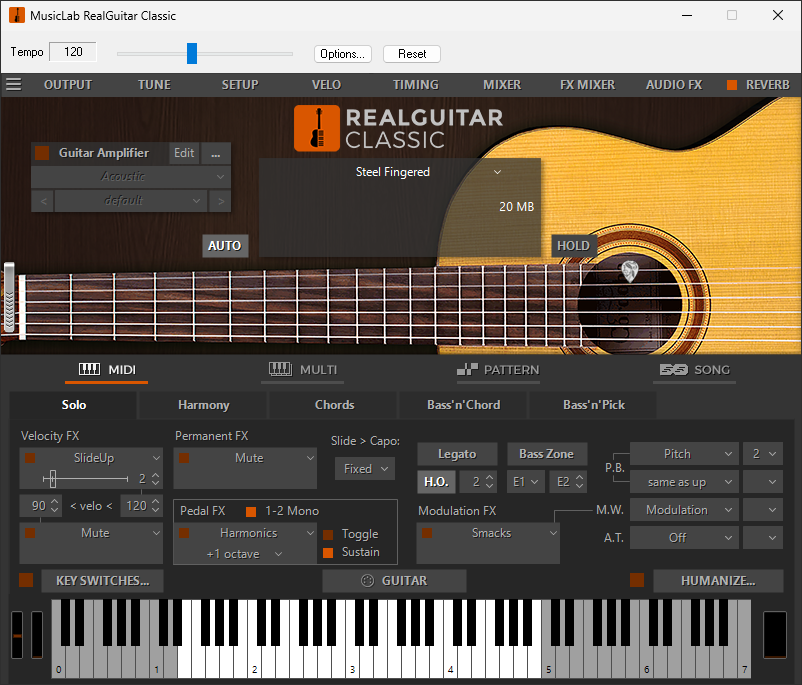Go to previous amplifier preset arrow
Image resolution: width=802 pixels, height=685 pixels.
43,201
